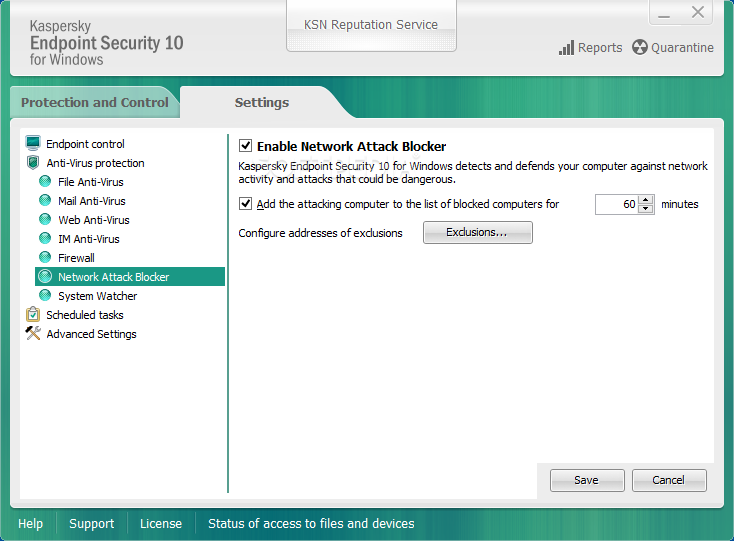Click the Endpoint control monitor icon

point(33,143)
